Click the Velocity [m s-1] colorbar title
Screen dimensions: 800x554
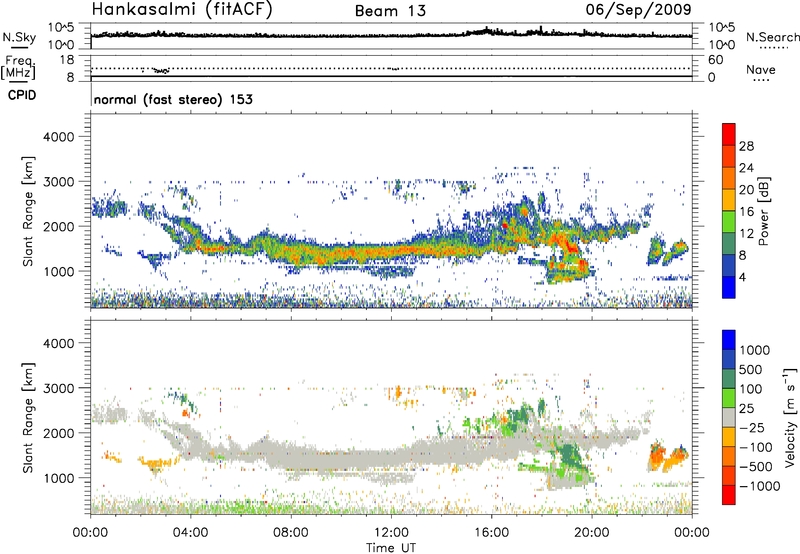click(790, 417)
